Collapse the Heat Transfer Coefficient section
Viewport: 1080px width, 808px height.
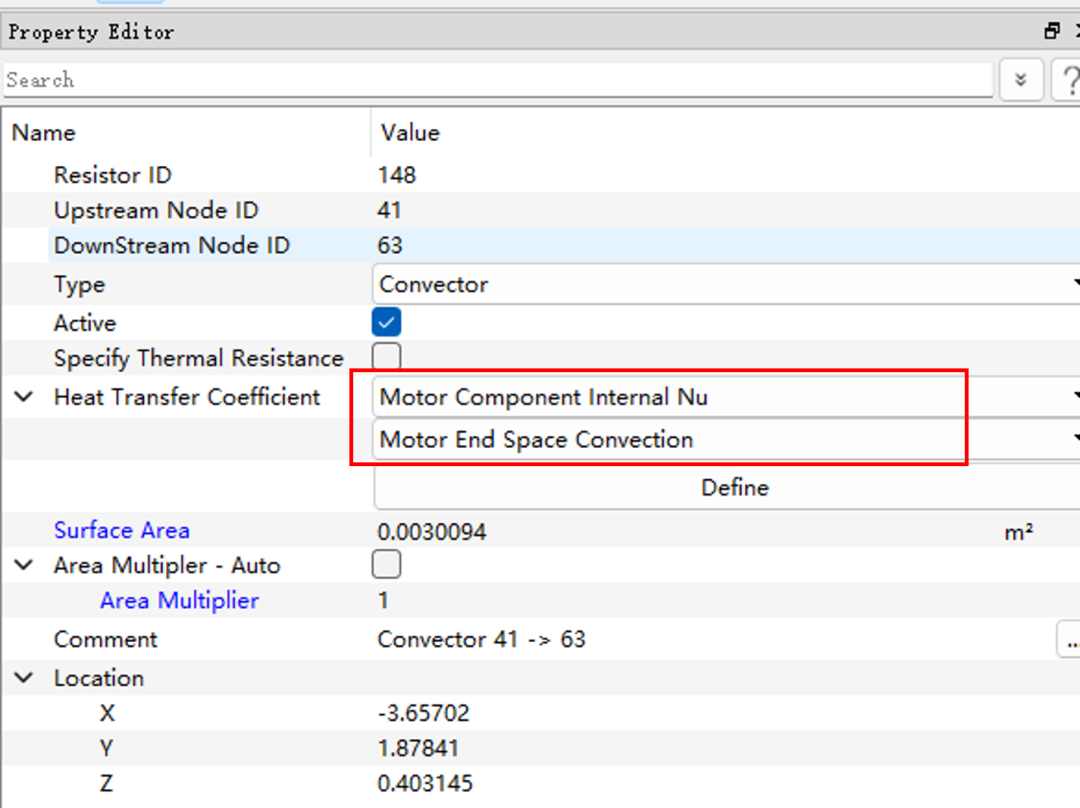click(x=24, y=397)
